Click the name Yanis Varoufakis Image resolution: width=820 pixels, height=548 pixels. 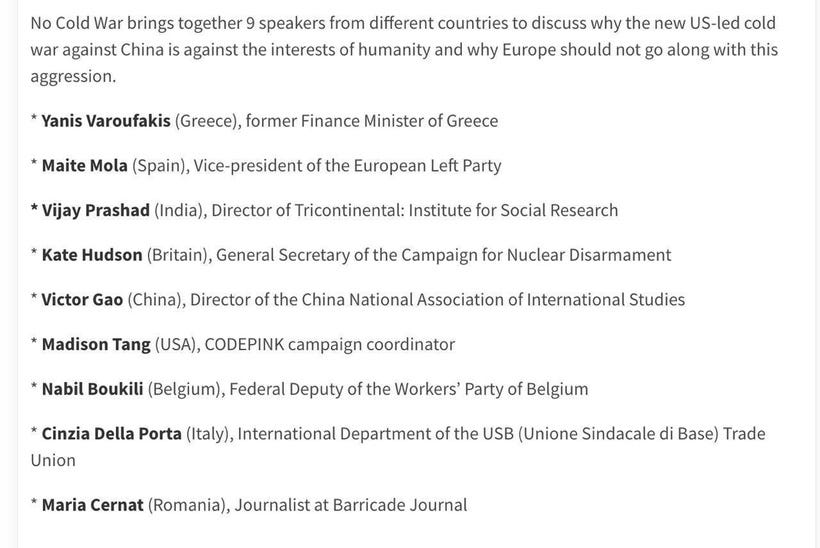coord(106,121)
